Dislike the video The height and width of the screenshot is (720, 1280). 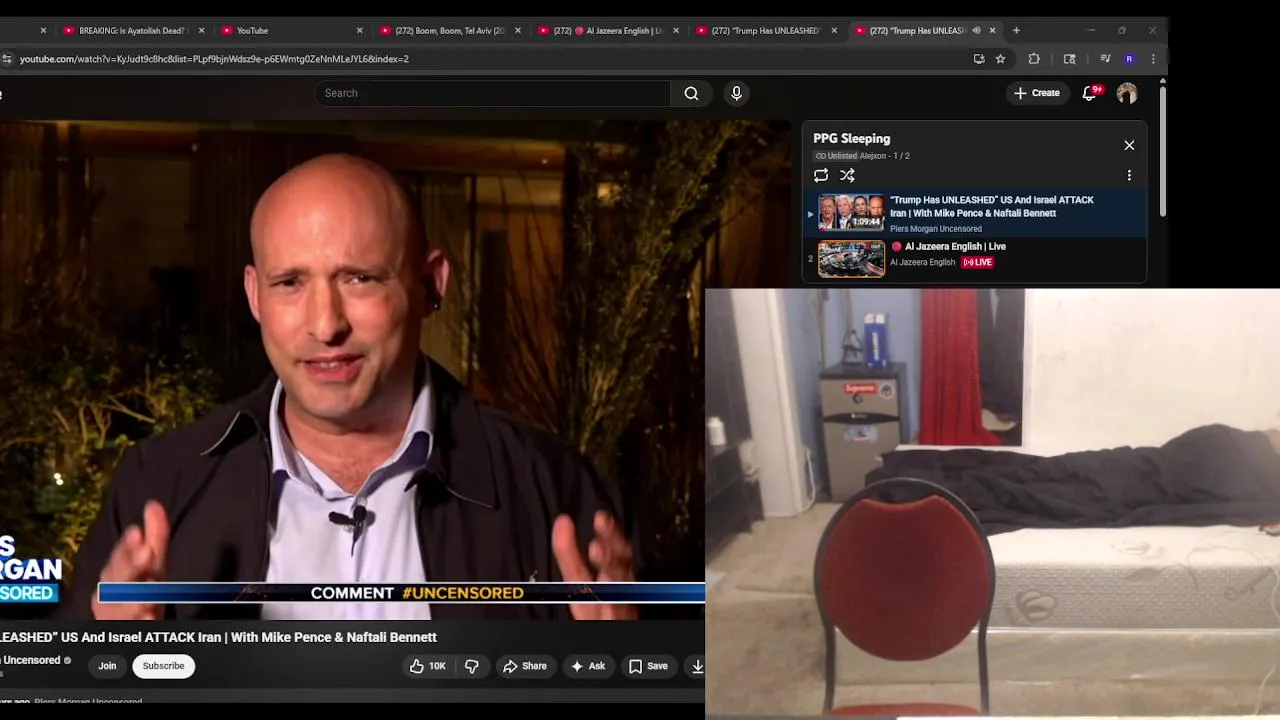click(472, 666)
